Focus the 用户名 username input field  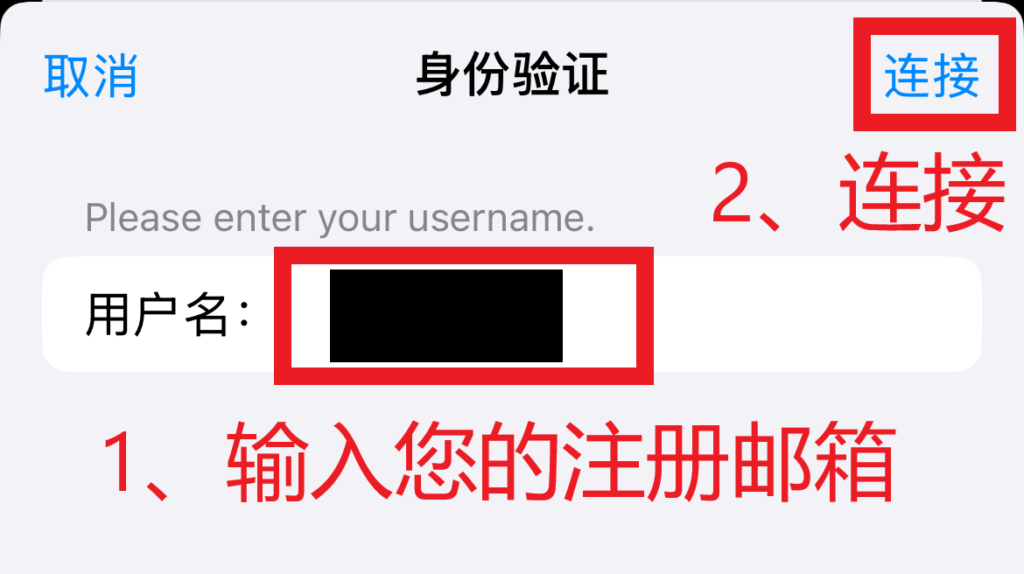(x=512, y=314)
